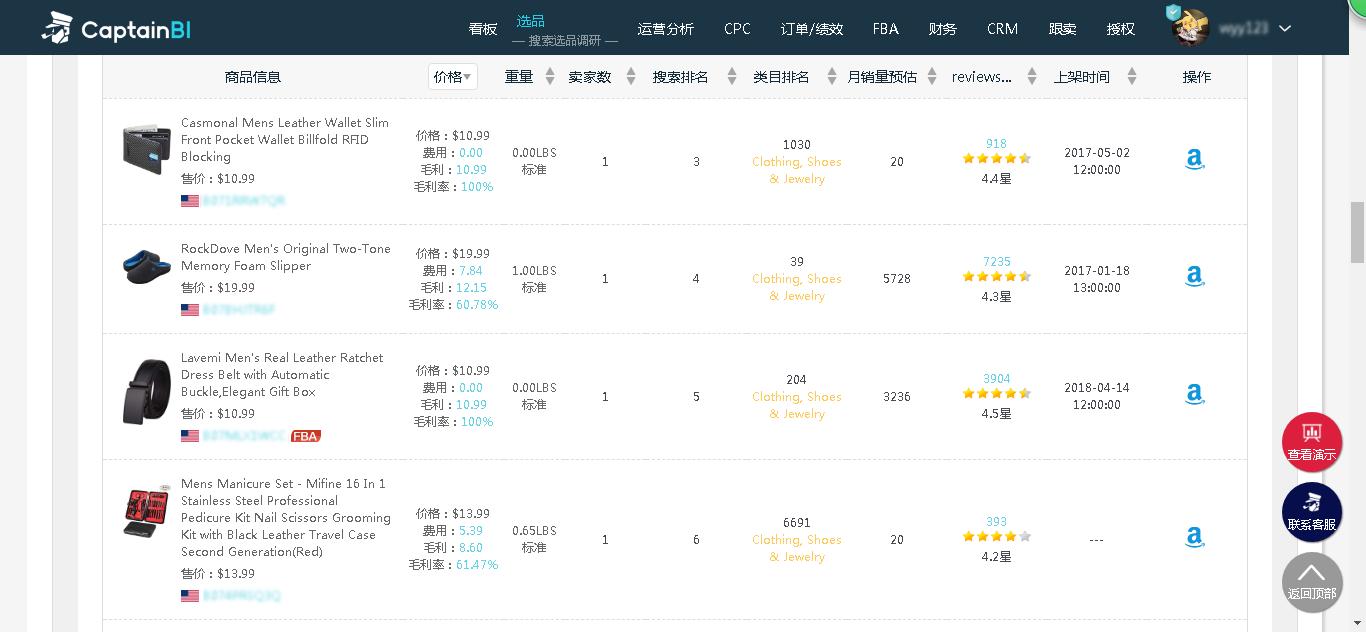The height and width of the screenshot is (632, 1366).
Task: Switch to the 运营分析 menu
Action: (x=666, y=29)
